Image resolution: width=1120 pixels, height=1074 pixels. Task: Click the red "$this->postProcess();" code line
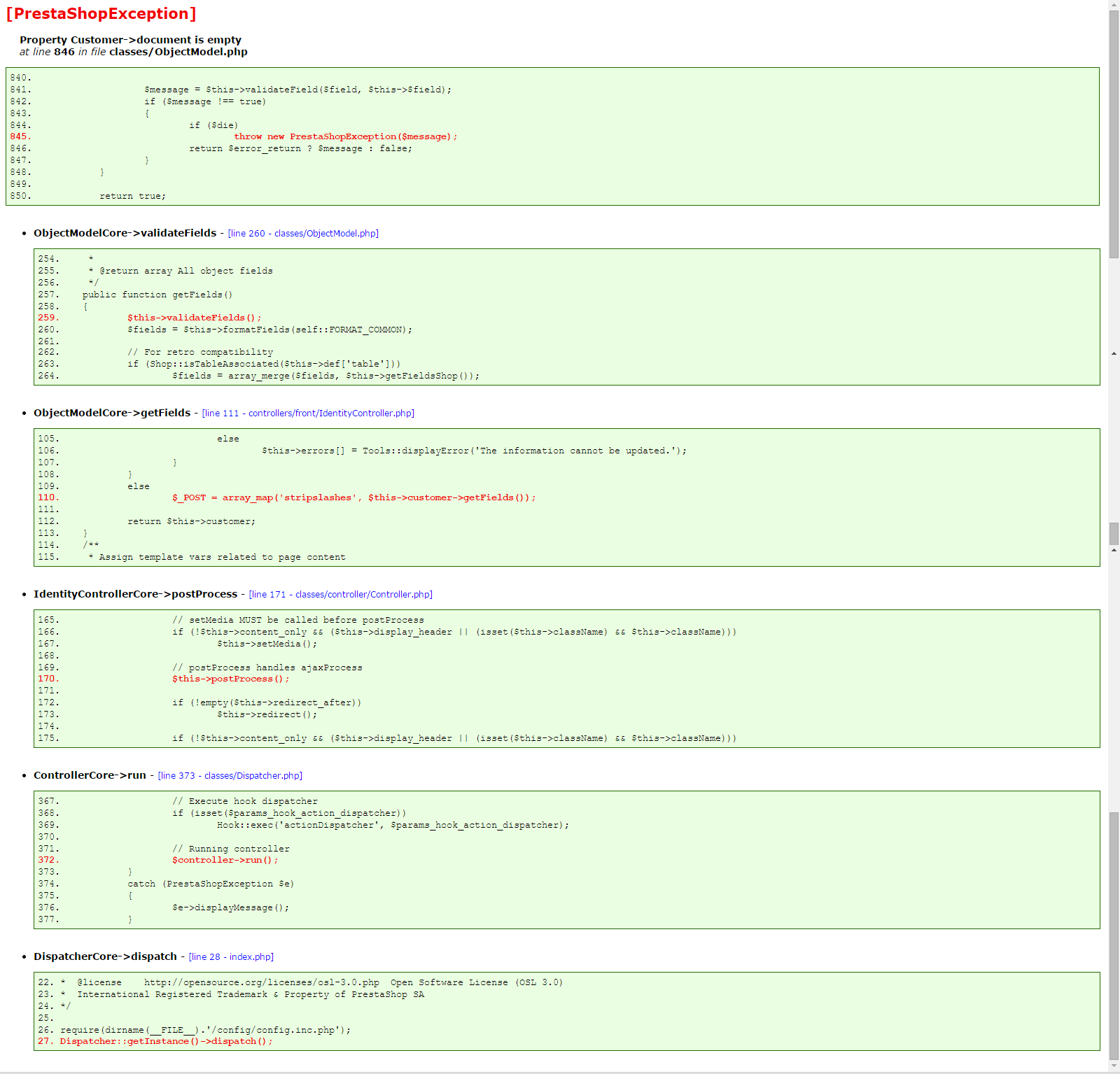tap(231, 679)
